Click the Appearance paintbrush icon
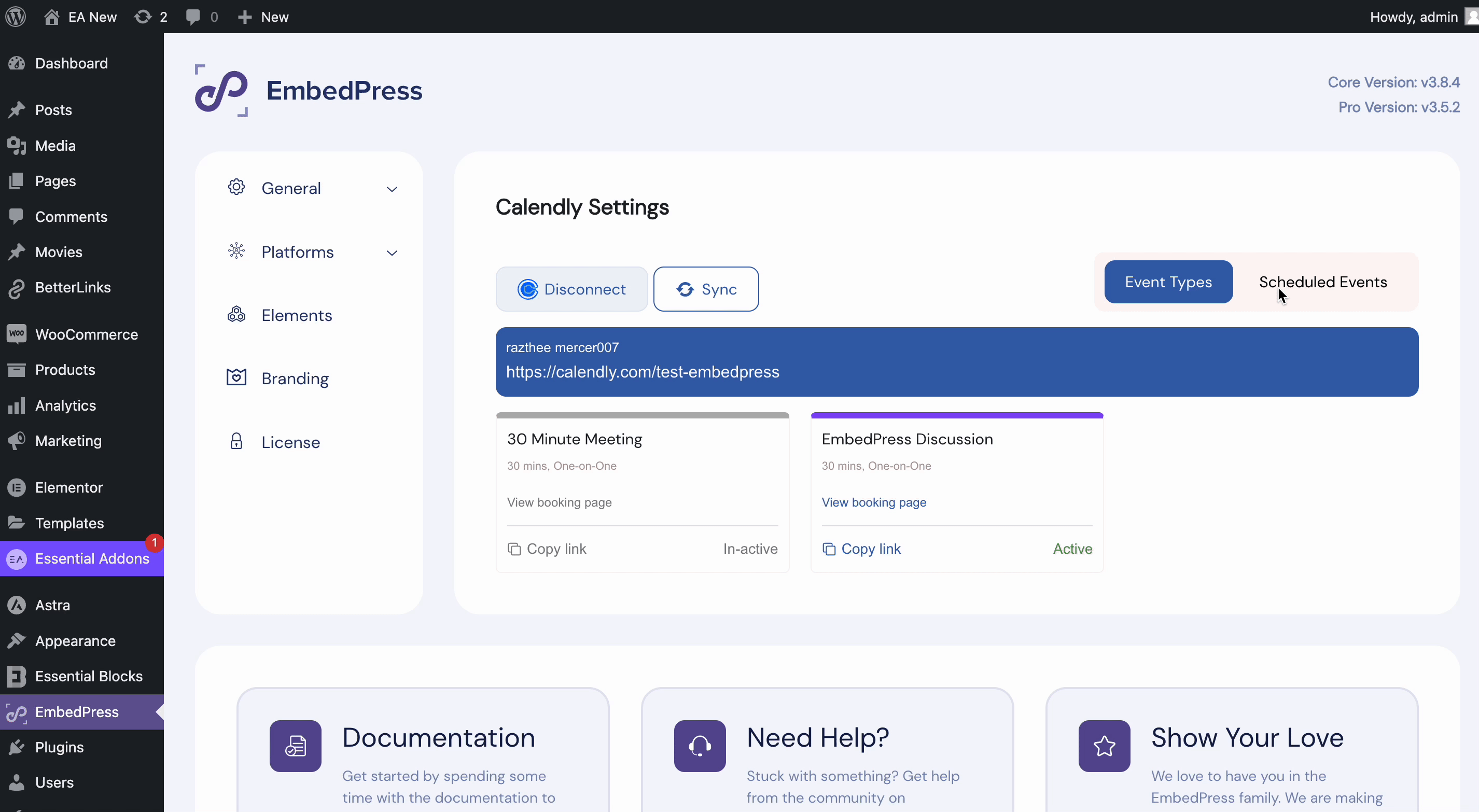Viewport: 1479px width, 812px height. 17,641
